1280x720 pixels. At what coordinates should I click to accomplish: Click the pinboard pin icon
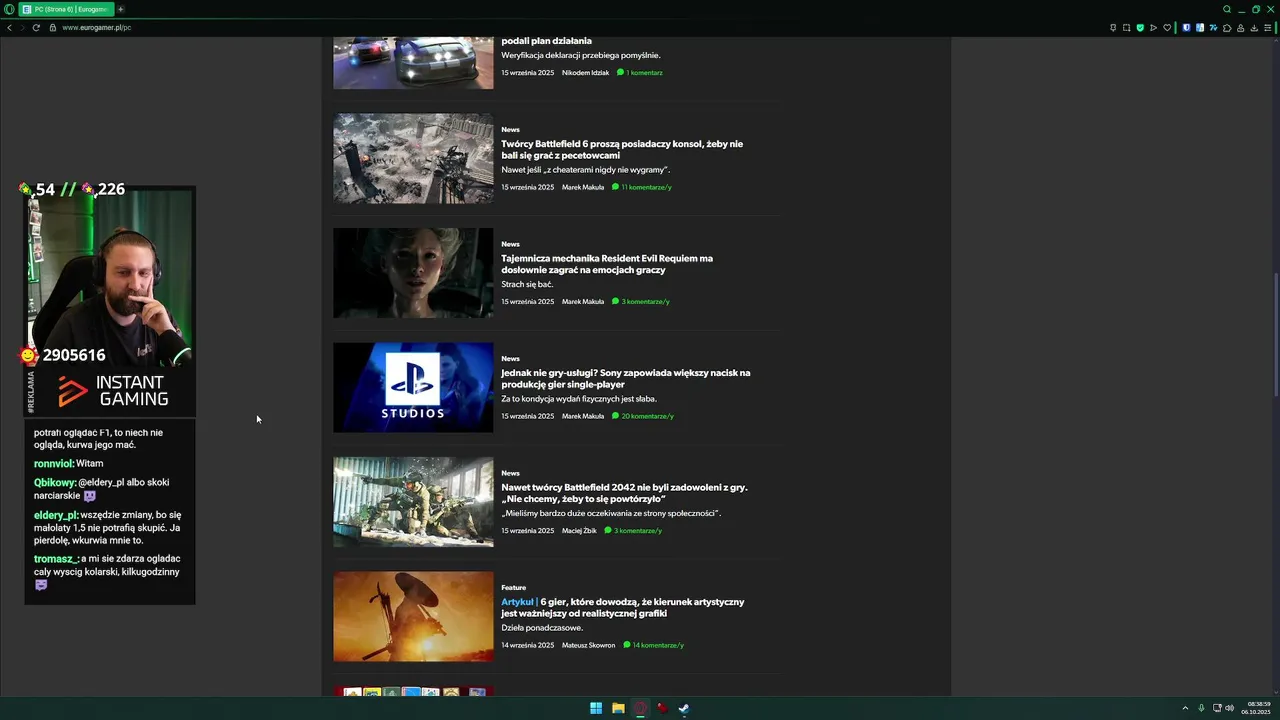click(x=1113, y=27)
